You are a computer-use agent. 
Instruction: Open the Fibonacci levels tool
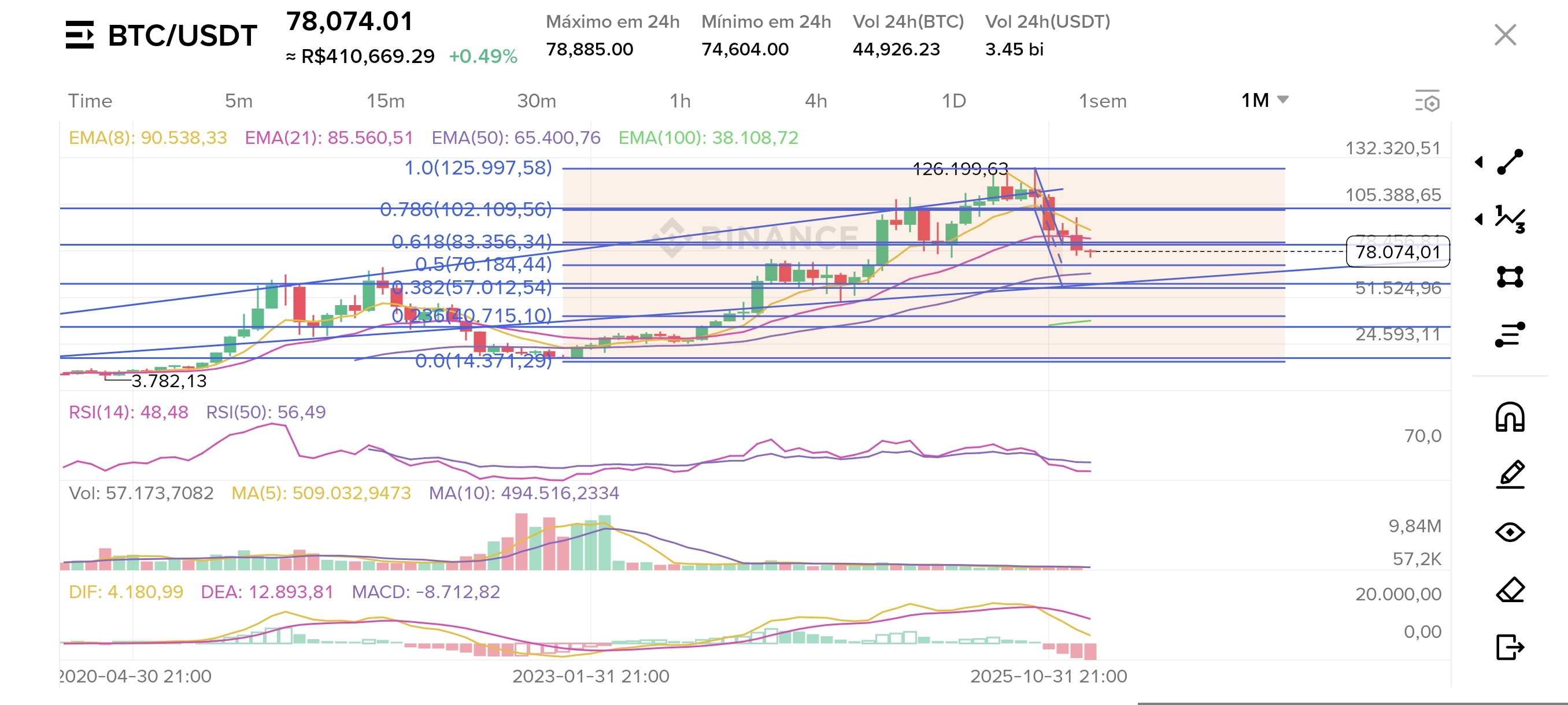(x=1510, y=334)
